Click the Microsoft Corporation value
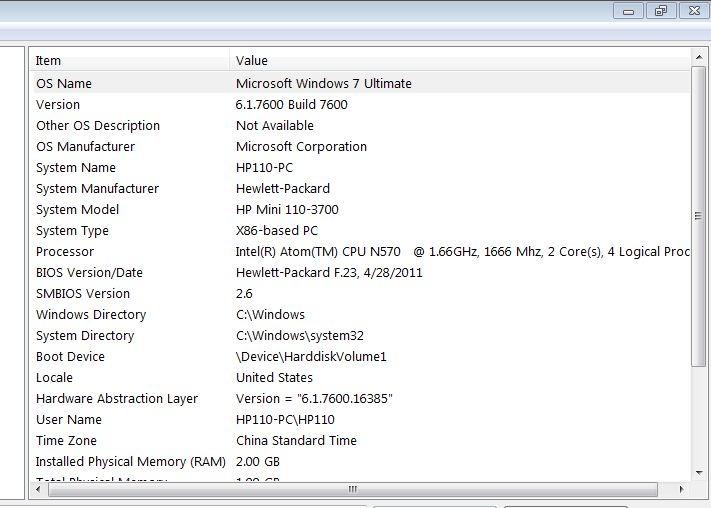 [302, 147]
